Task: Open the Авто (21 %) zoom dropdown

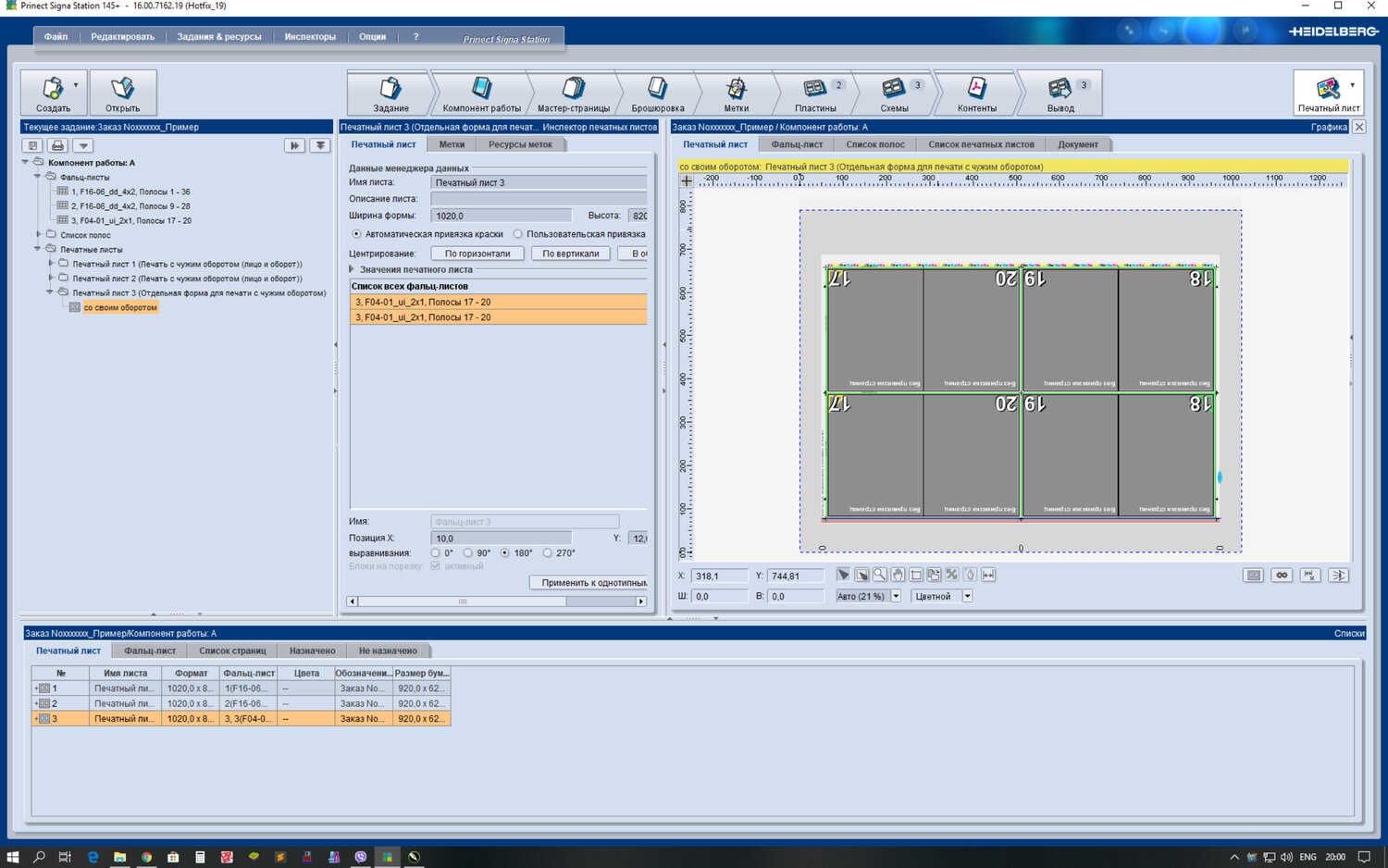Action: tap(896, 597)
